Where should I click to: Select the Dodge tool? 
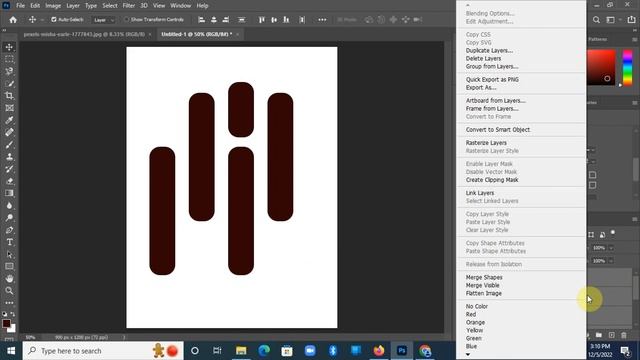click(9, 218)
